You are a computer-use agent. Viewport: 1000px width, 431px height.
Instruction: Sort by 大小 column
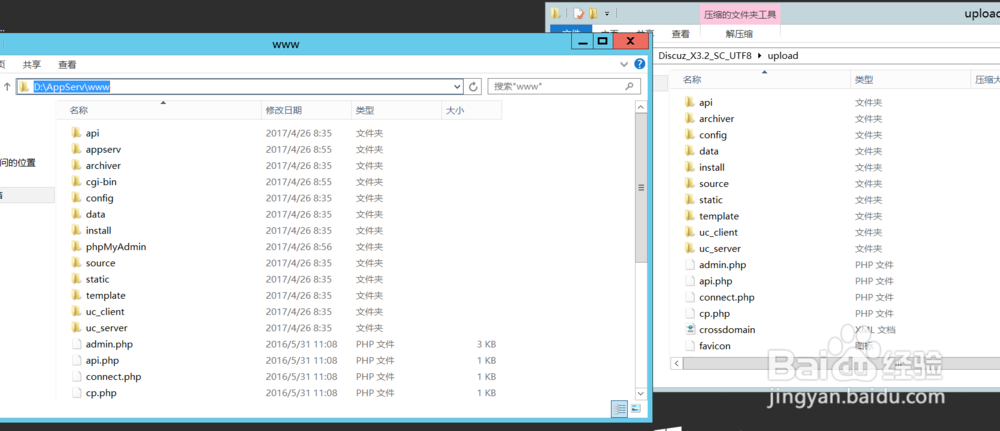[471, 110]
